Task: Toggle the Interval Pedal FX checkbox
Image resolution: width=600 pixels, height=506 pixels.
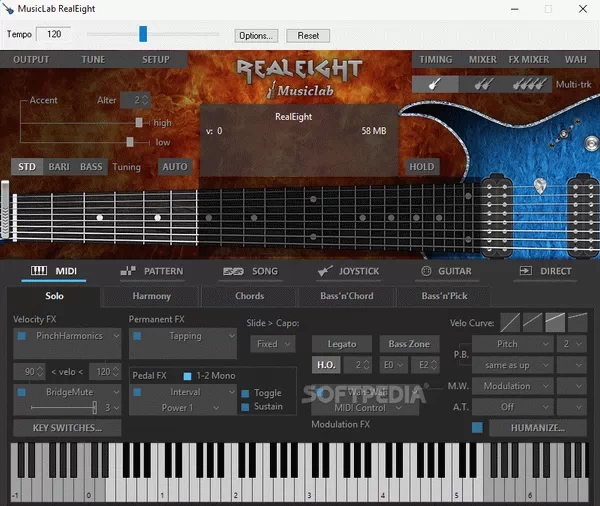Action: click(x=137, y=392)
